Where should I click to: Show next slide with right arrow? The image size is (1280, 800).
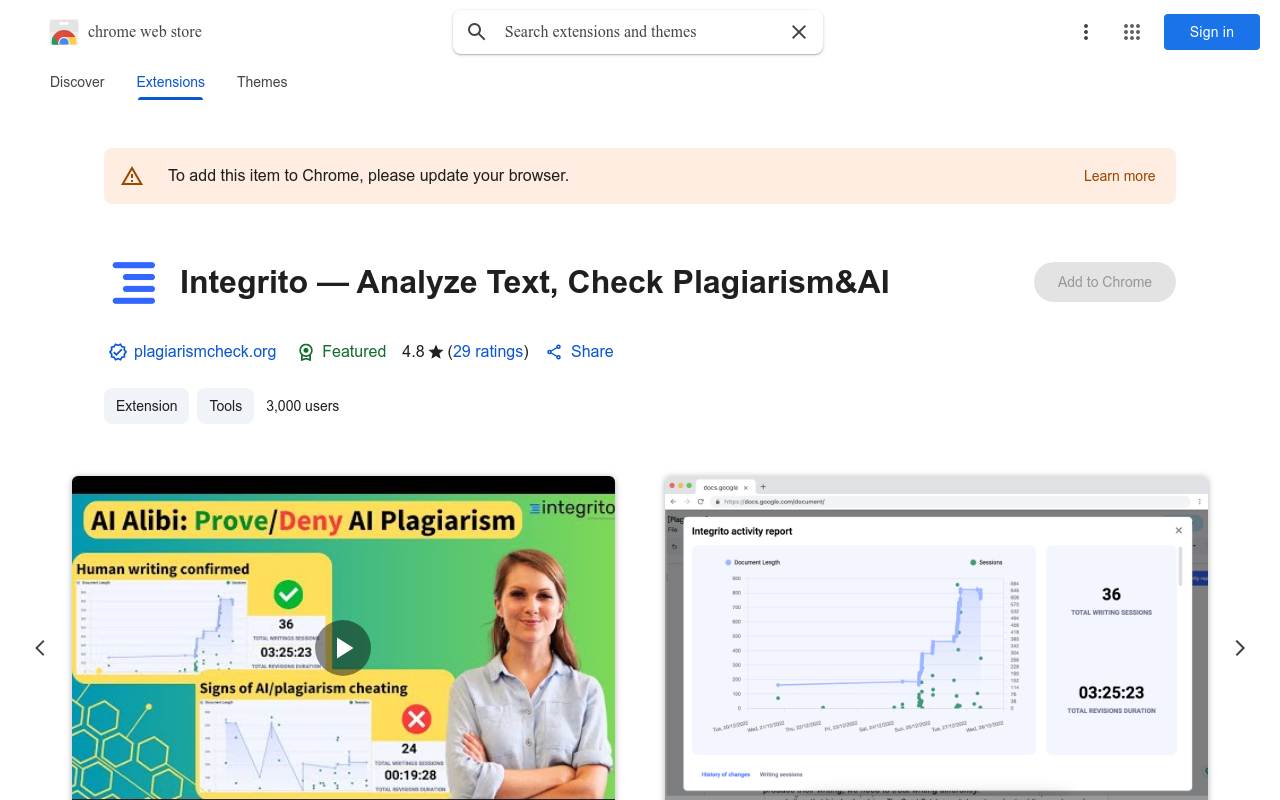coord(1240,648)
